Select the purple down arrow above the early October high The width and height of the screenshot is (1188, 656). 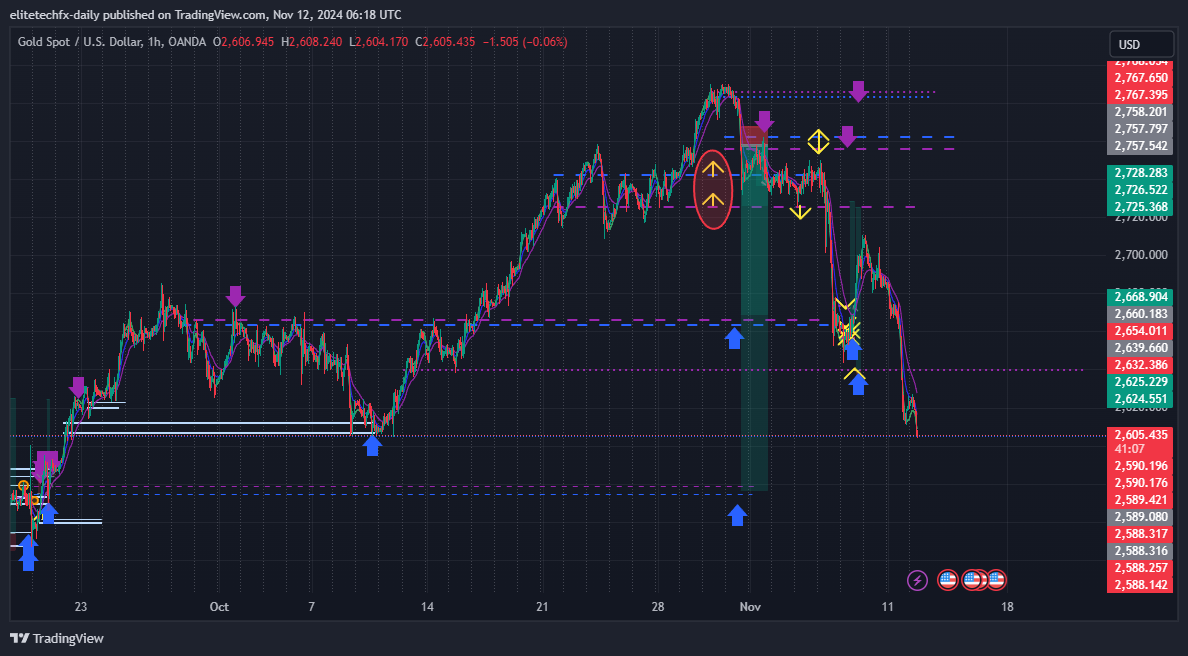click(x=236, y=296)
